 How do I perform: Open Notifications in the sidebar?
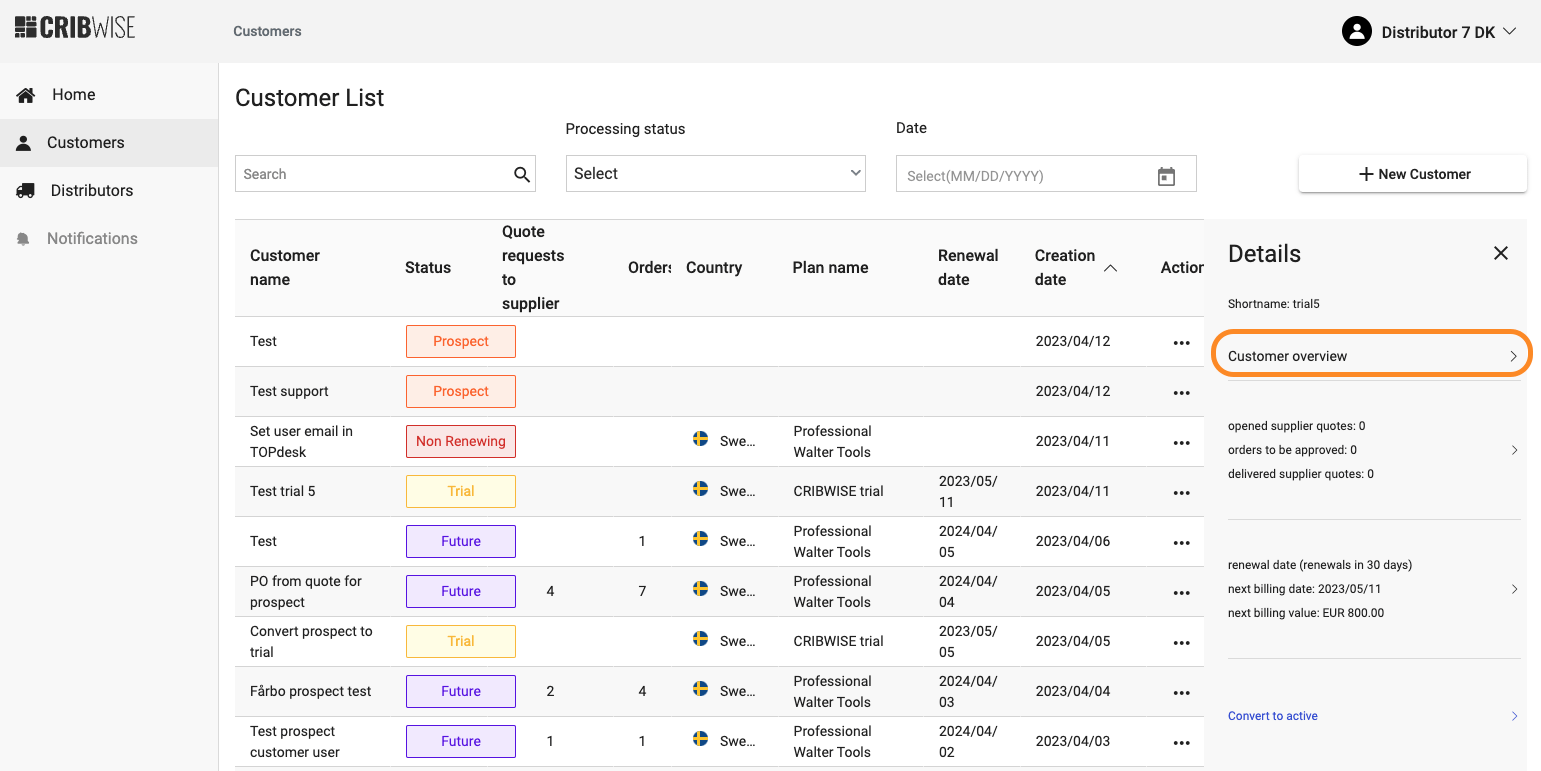(x=91, y=239)
